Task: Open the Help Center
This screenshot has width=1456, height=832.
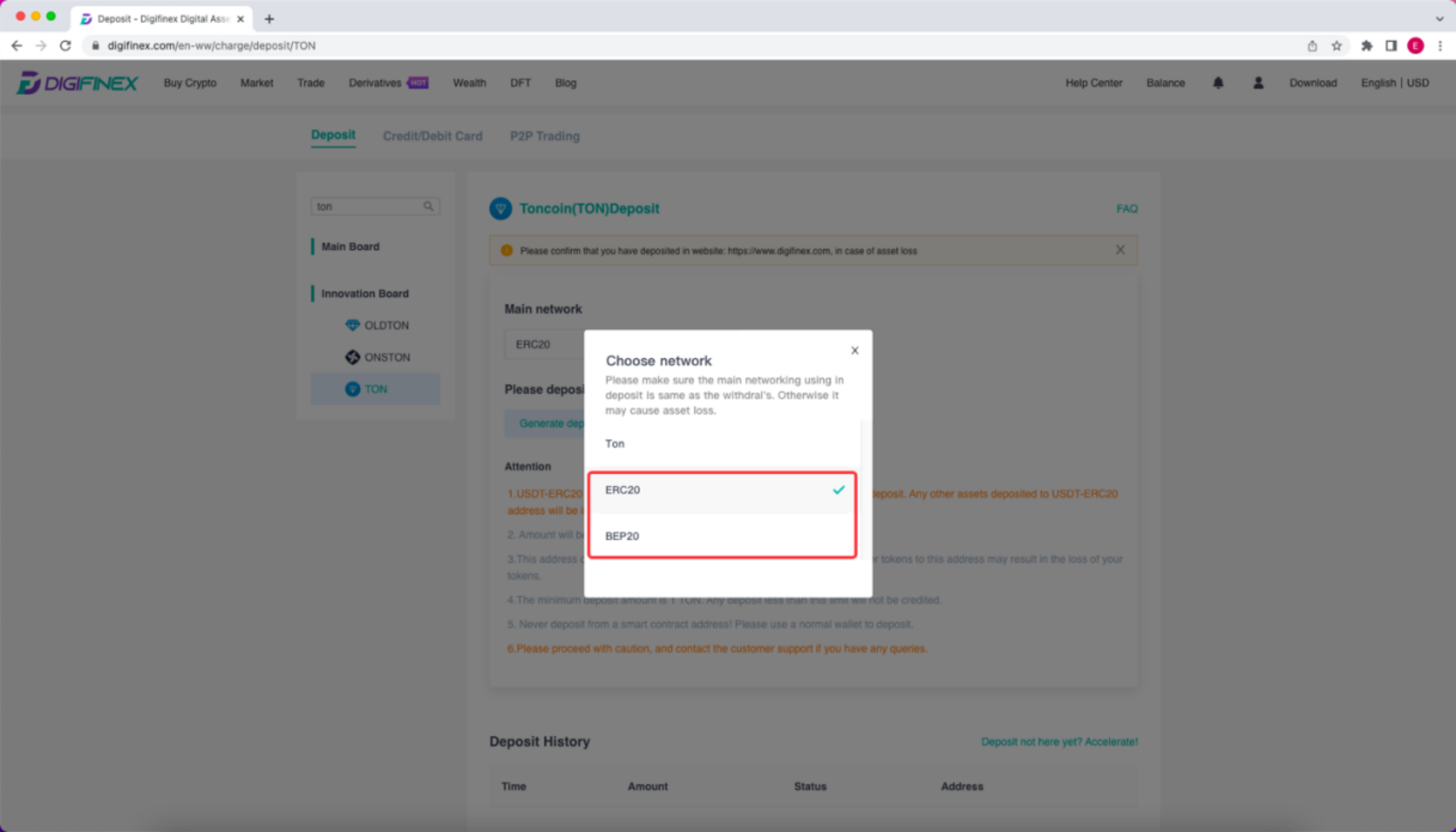Action: (1093, 83)
